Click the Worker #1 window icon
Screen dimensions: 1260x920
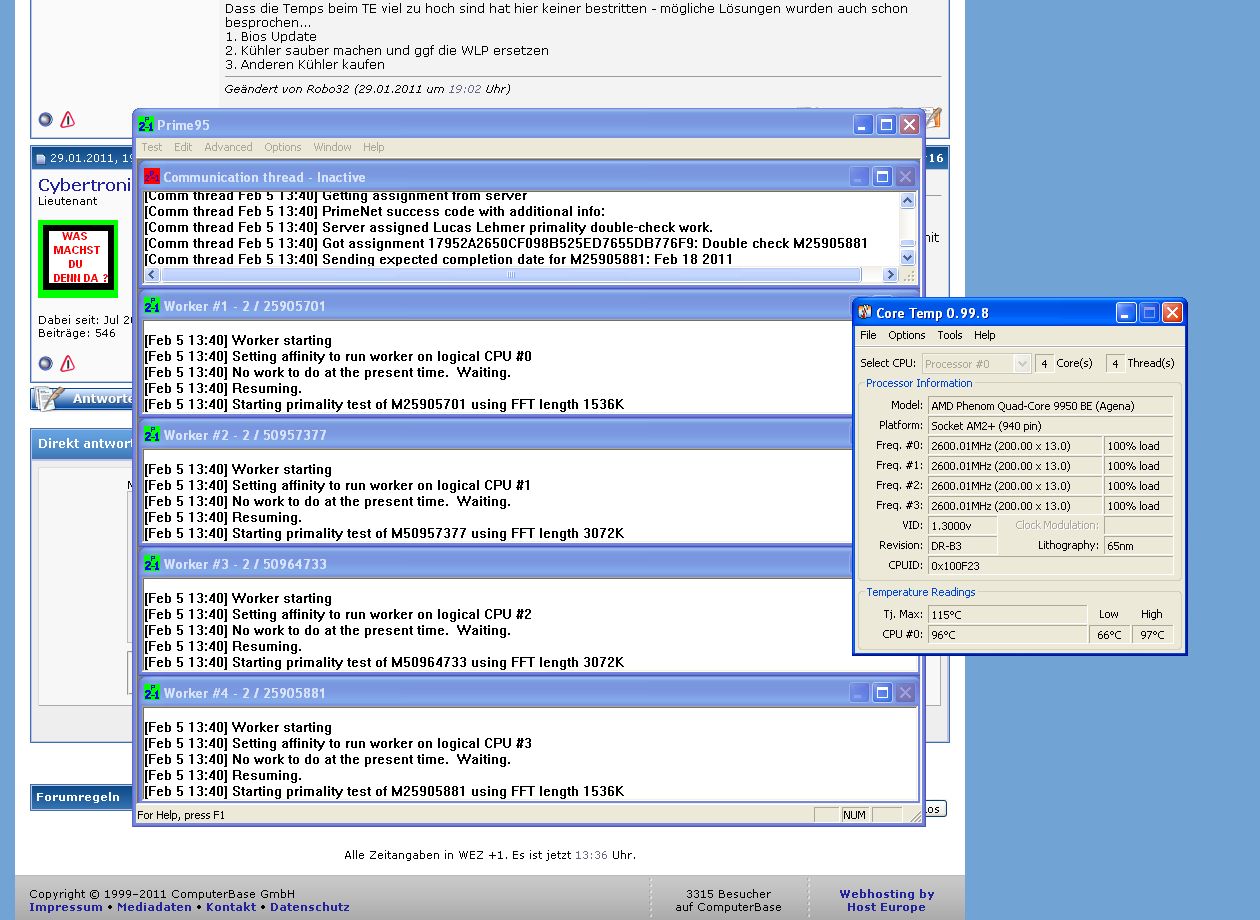(x=152, y=306)
